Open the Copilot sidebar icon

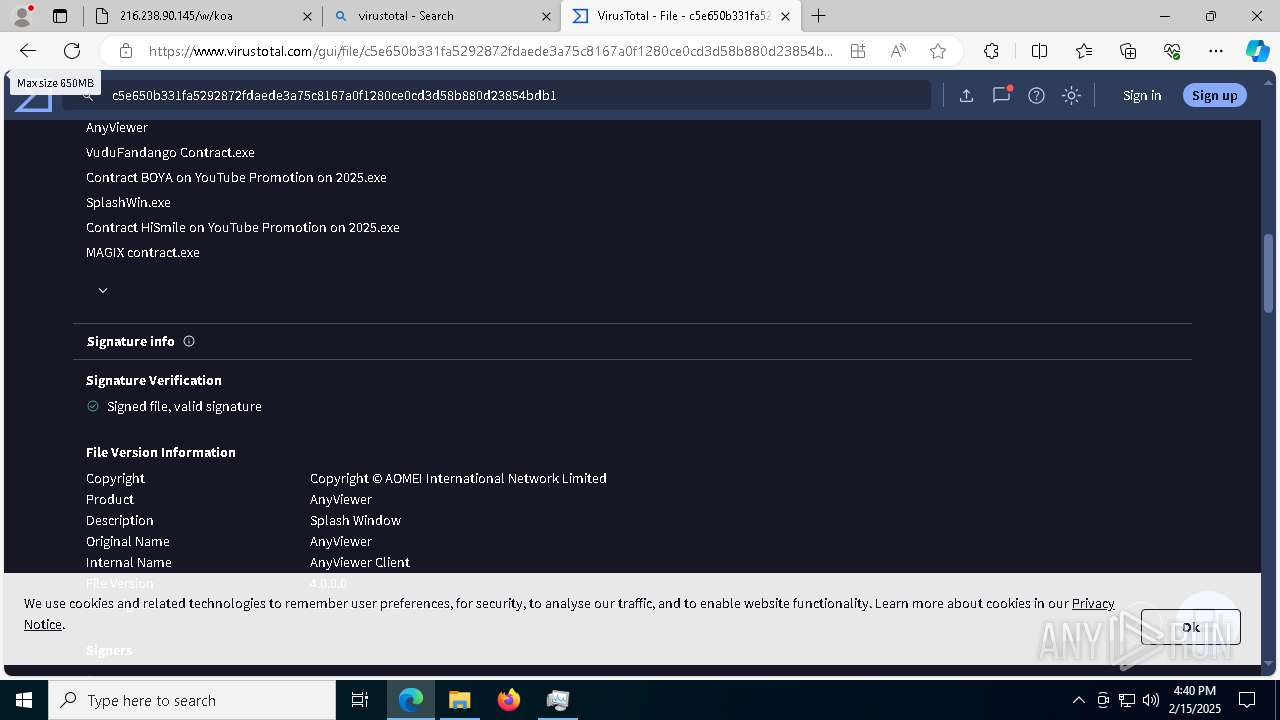(x=1257, y=51)
